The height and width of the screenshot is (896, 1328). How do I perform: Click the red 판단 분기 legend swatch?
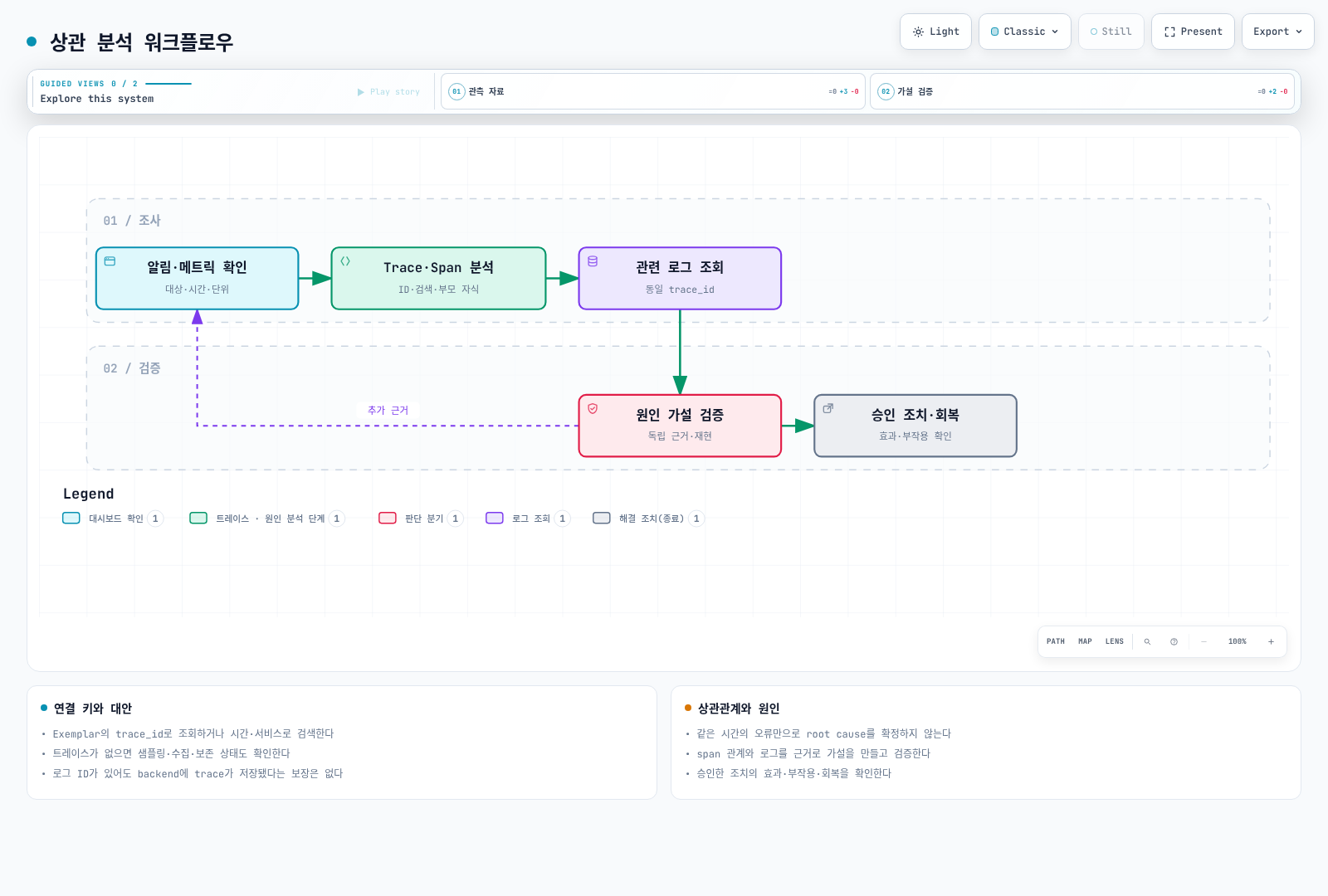click(388, 518)
